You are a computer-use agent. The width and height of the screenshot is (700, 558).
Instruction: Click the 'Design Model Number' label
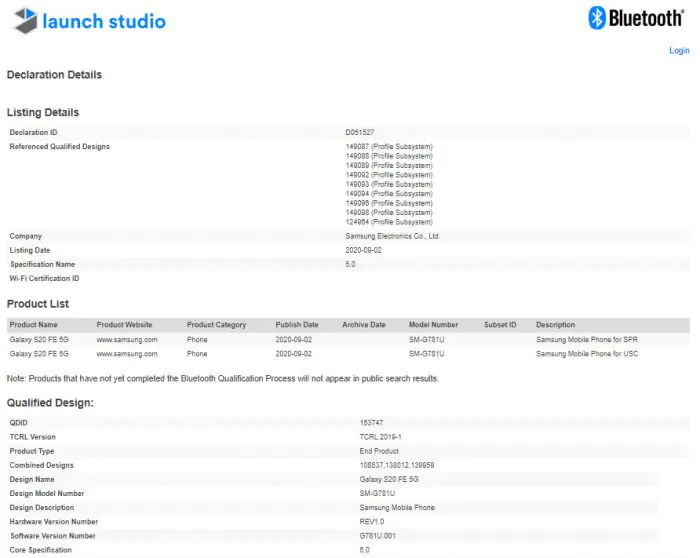[x=46, y=493]
